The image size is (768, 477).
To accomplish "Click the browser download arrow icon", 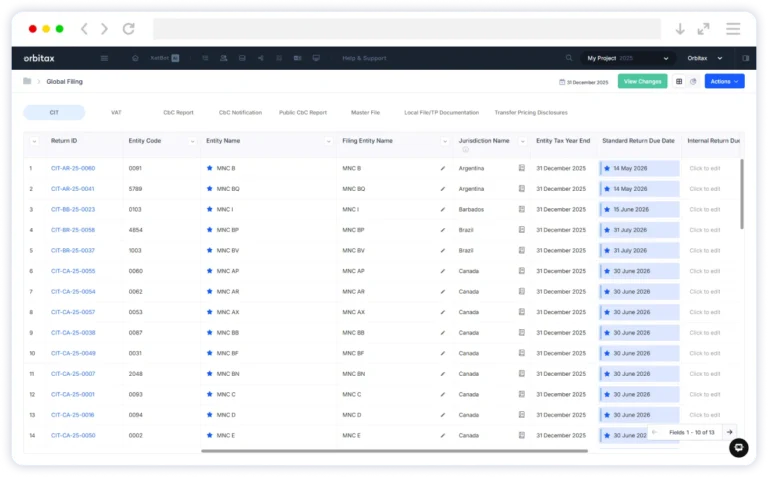I will [x=680, y=29].
